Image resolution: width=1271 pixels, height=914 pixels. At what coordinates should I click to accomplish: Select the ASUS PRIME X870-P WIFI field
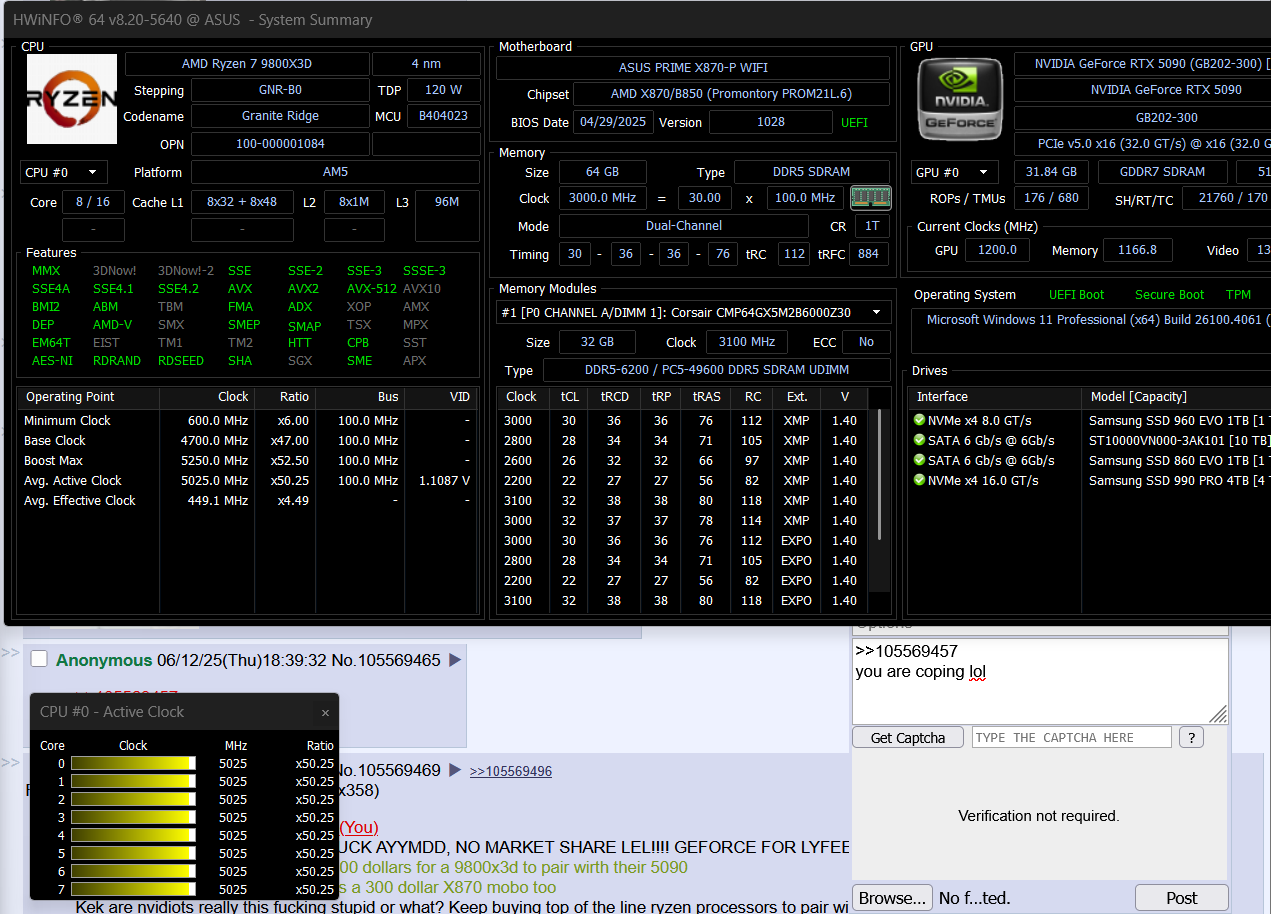coord(692,68)
